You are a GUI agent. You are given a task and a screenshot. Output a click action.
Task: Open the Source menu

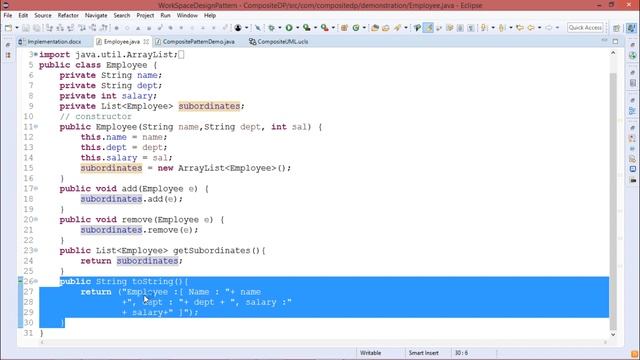(43, 15)
